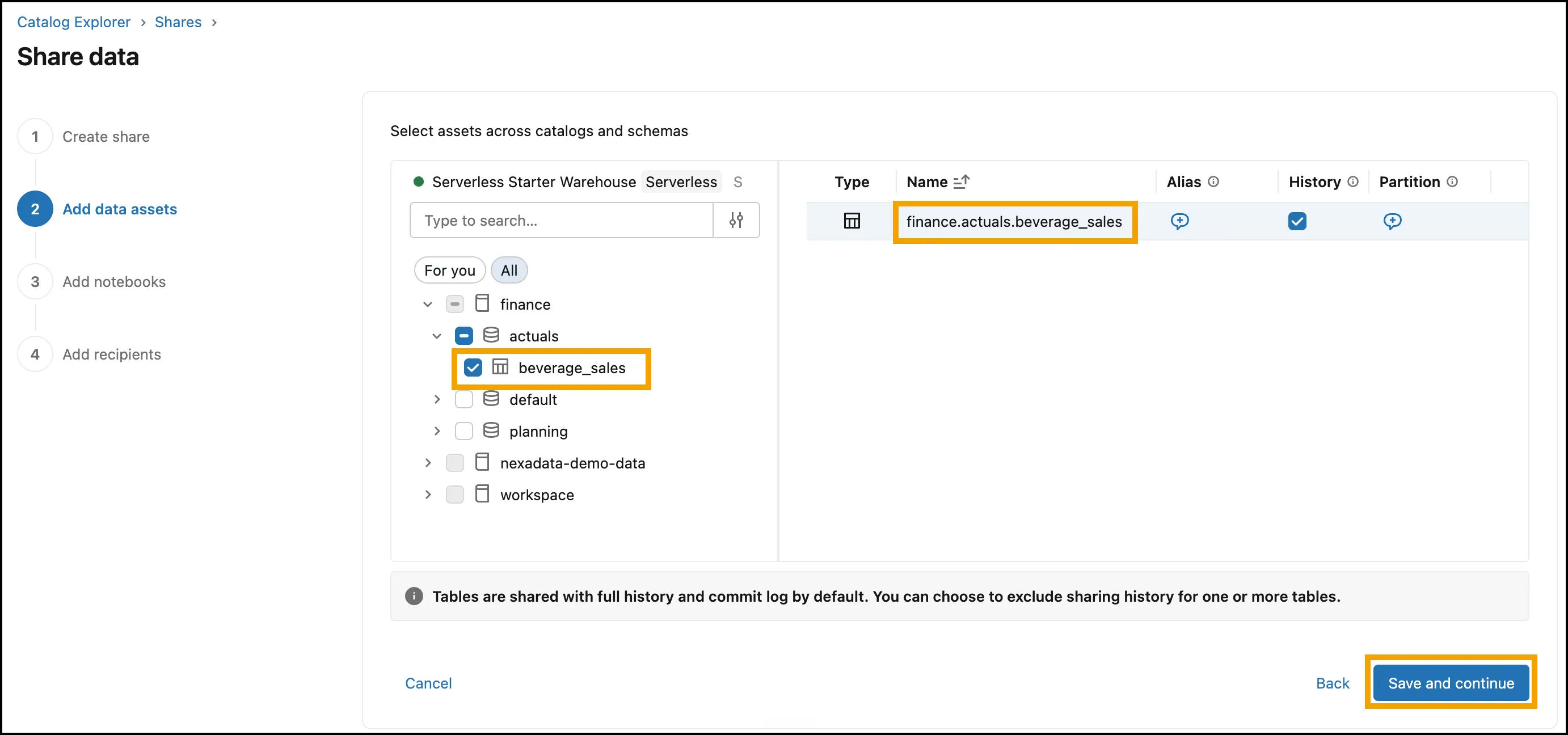Click the Partition column info icon
The height and width of the screenshot is (735, 1568).
pos(1452,181)
